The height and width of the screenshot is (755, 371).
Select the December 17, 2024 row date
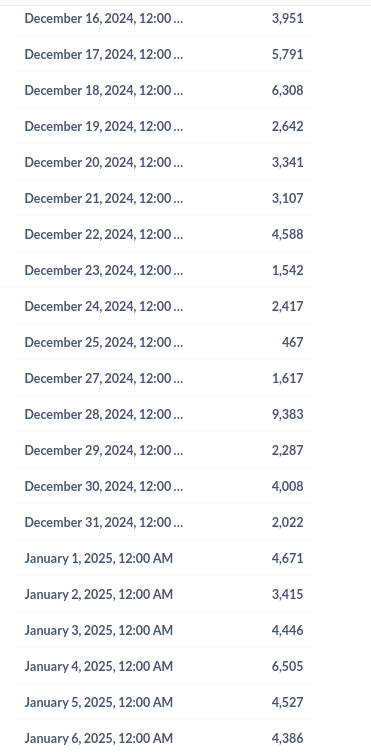click(x=103, y=54)
